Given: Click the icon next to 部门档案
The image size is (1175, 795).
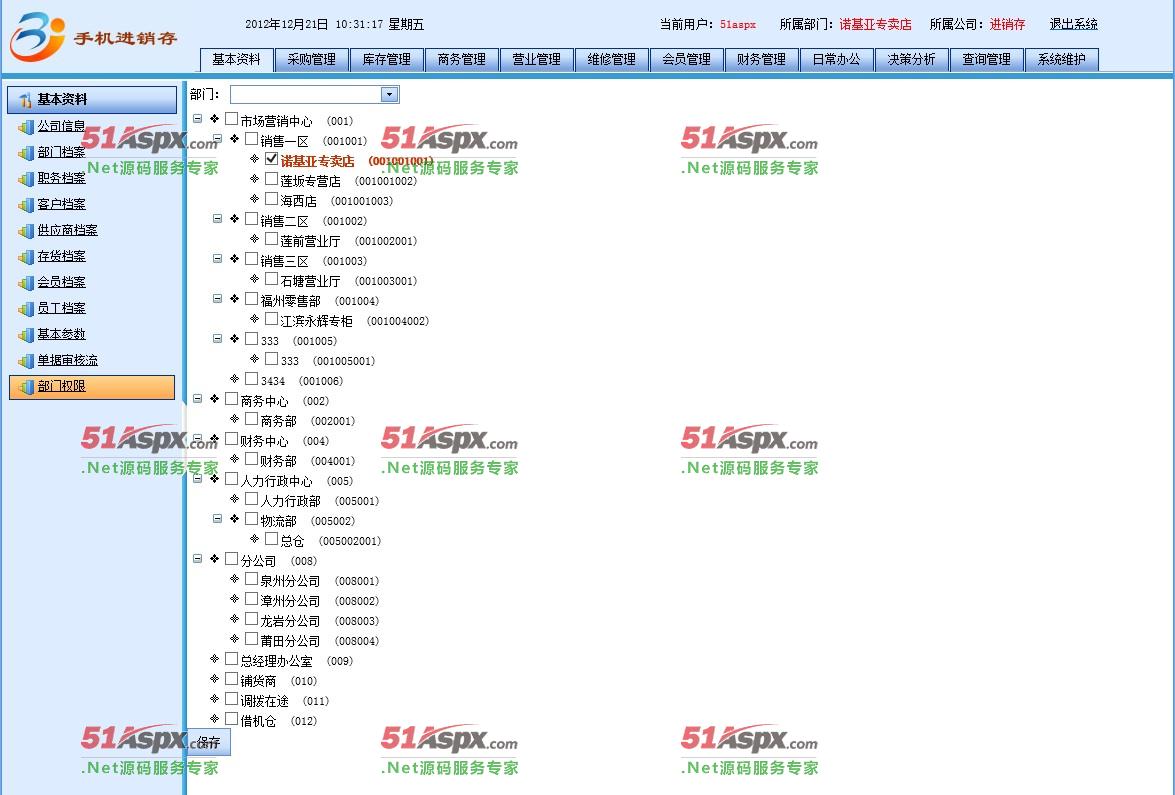Looking at the screenshot, I should [26, 153].
